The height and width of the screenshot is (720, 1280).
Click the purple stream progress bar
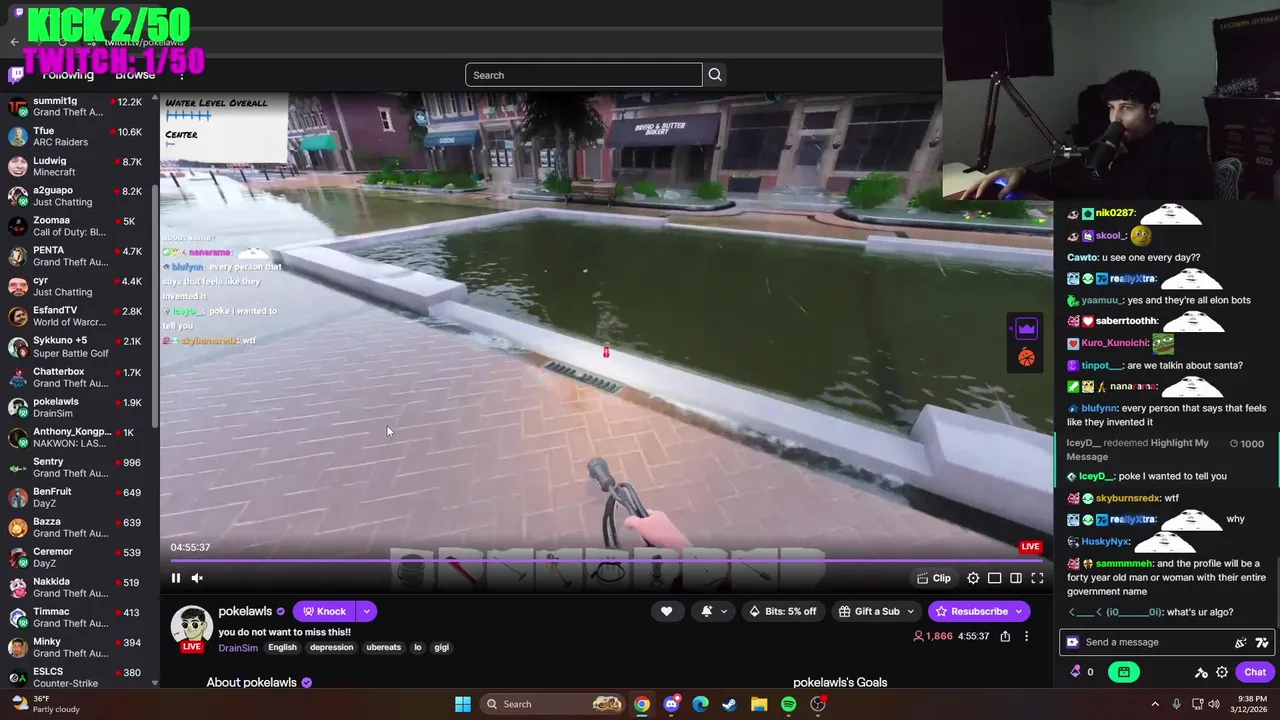(x=605, y=561)
